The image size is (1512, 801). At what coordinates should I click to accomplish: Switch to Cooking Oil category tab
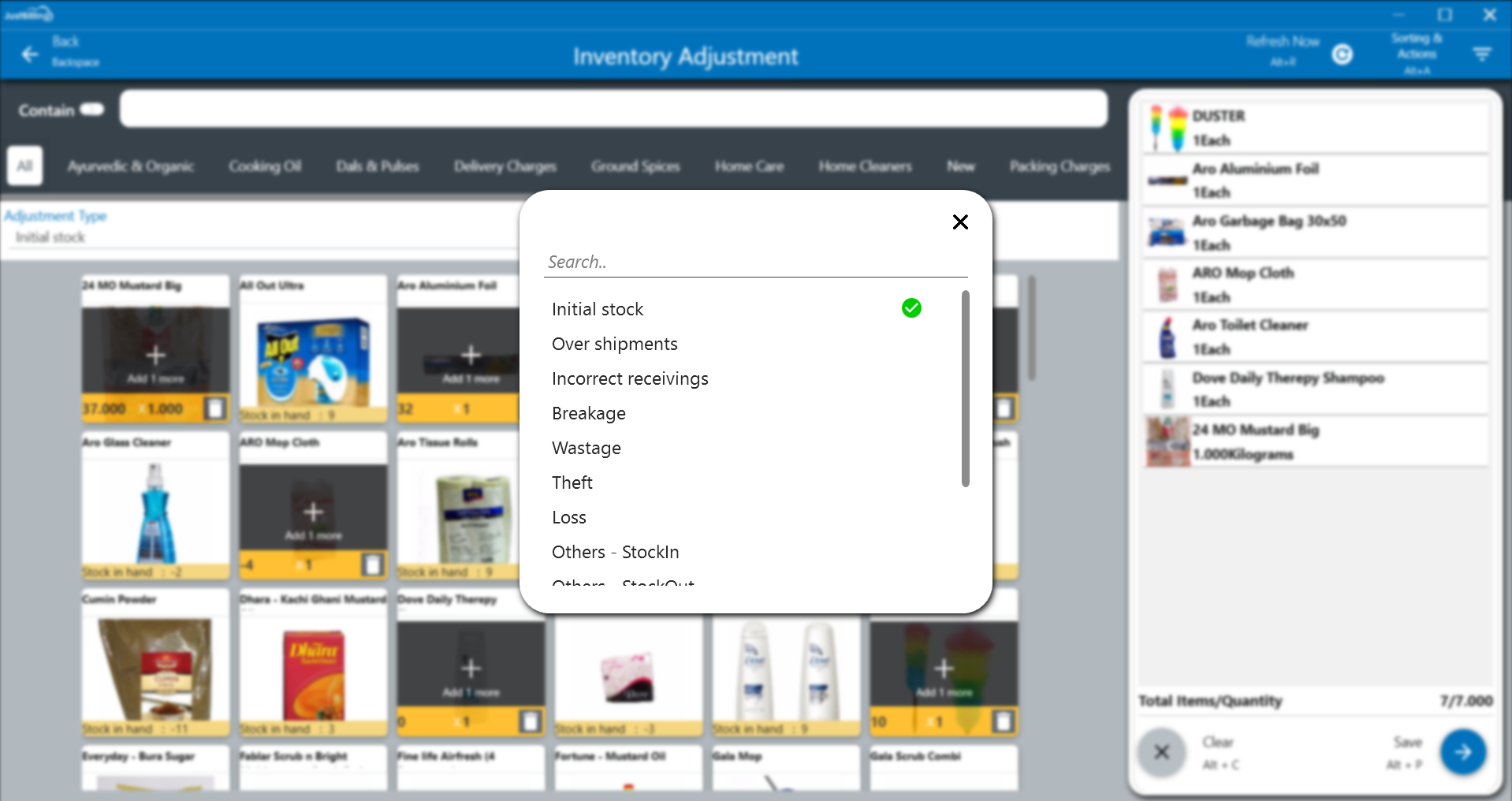pyautogui.click(x=265, y=166)
